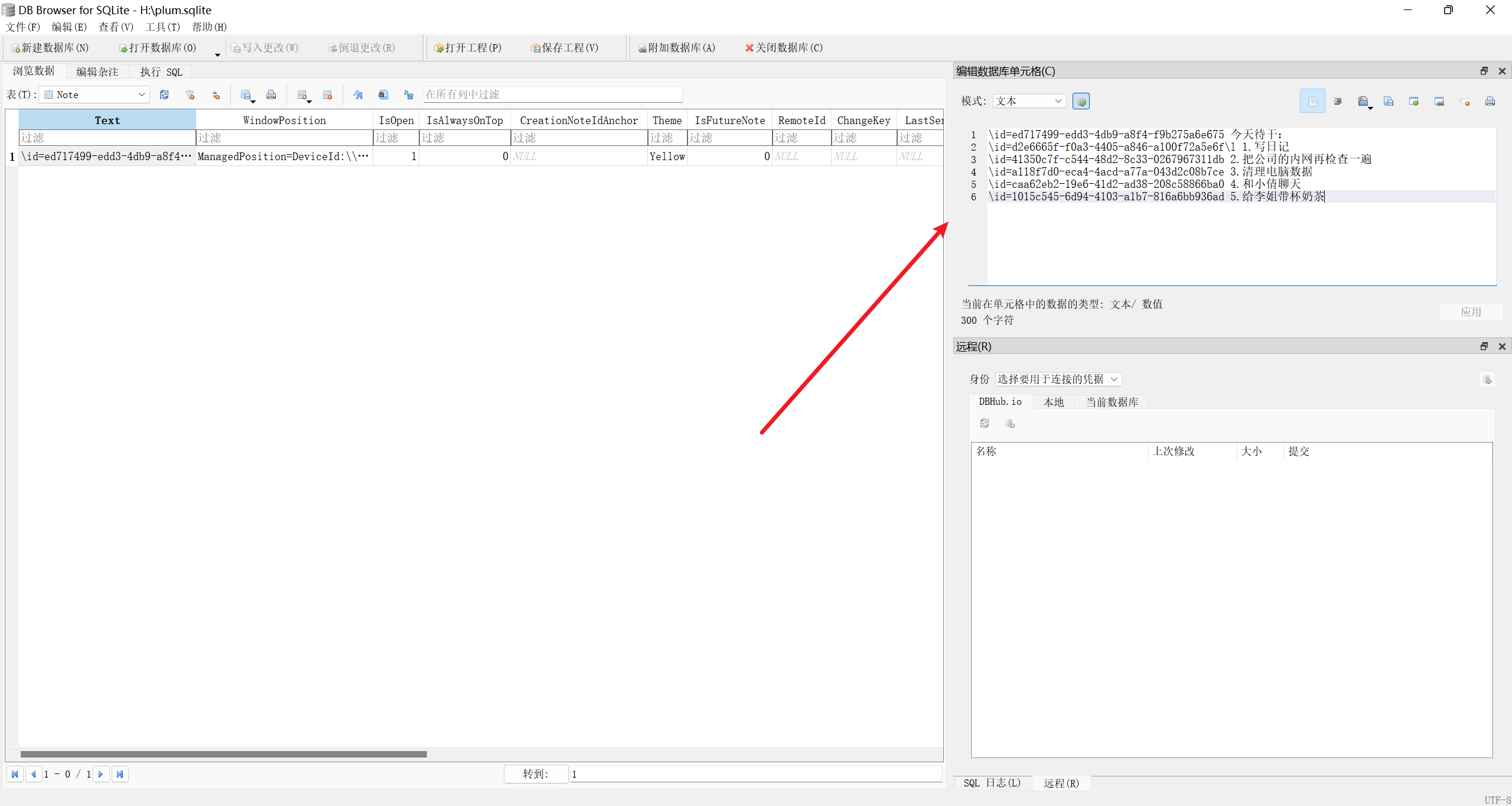Toggle word wrap in cell editor
The height and width of the screenshot is (806, 1512).
1312,102
